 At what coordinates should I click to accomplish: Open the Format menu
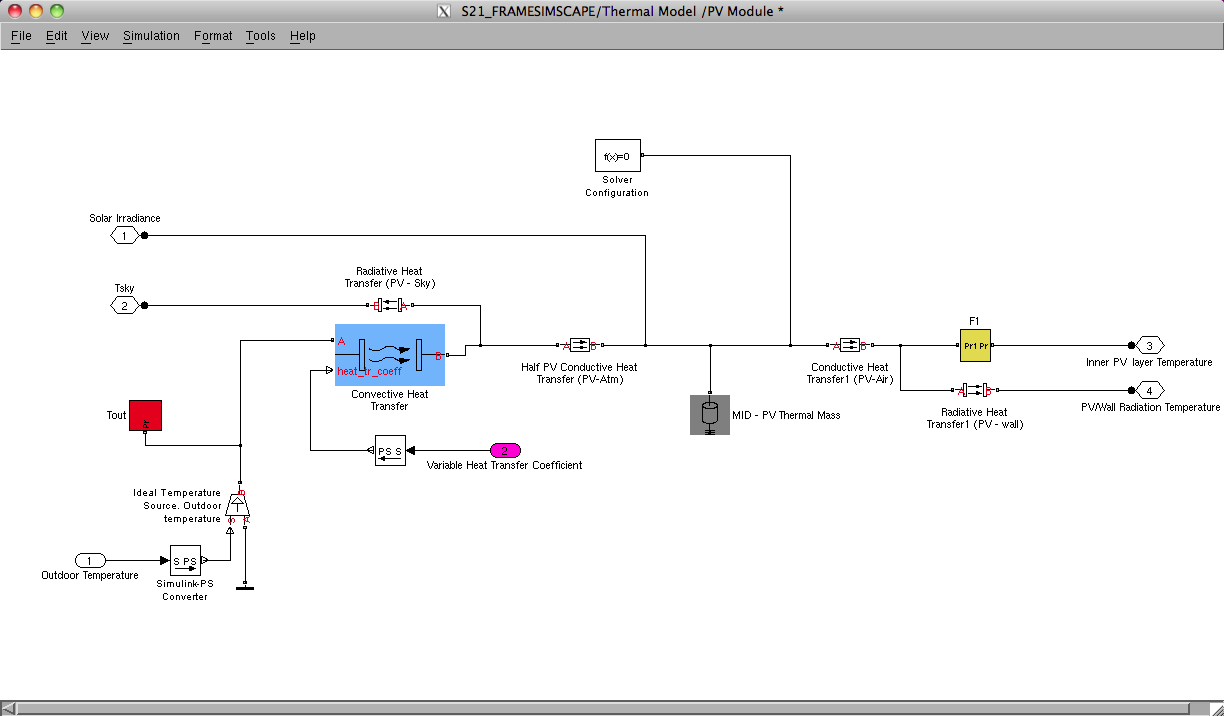coord(213,36)
